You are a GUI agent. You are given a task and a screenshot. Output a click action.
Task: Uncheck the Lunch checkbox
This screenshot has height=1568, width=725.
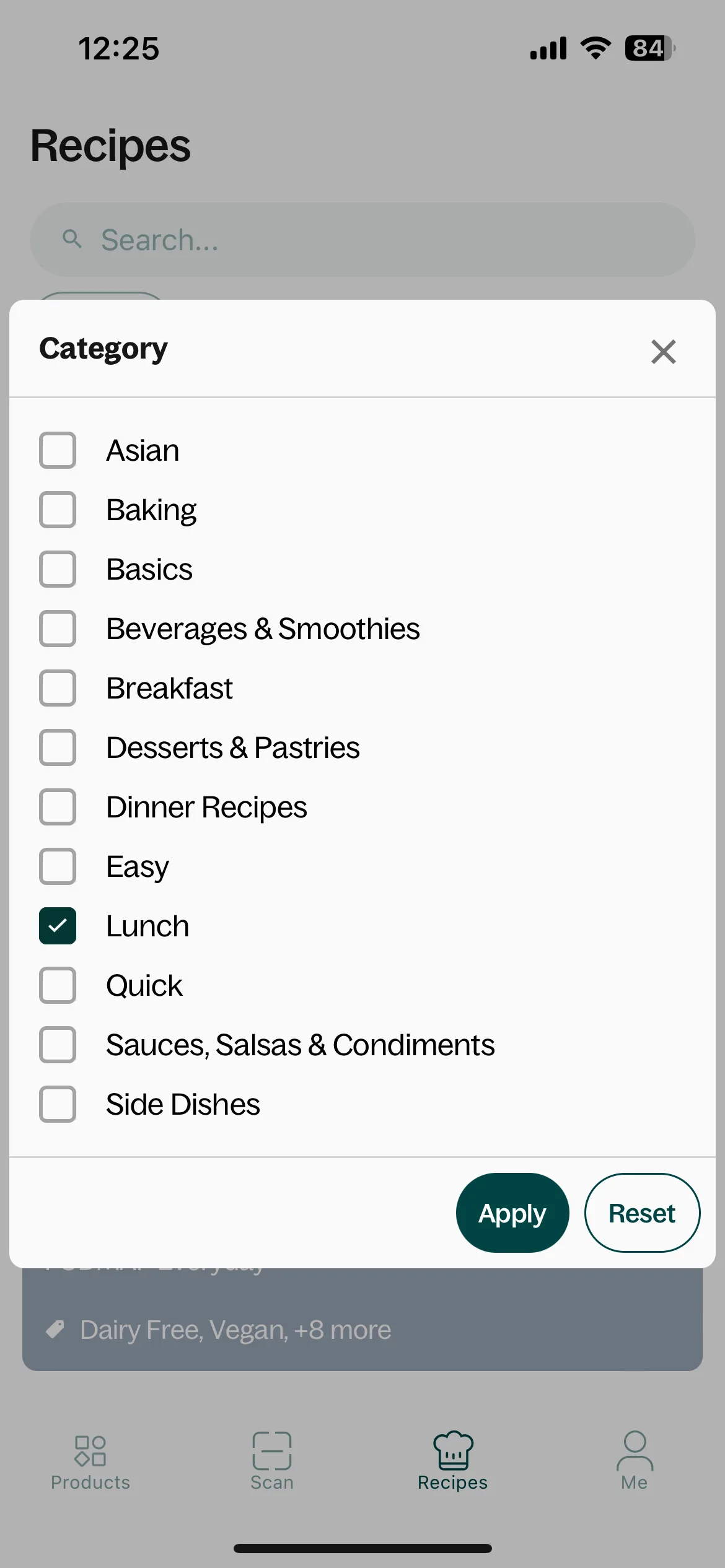[58, 926]
